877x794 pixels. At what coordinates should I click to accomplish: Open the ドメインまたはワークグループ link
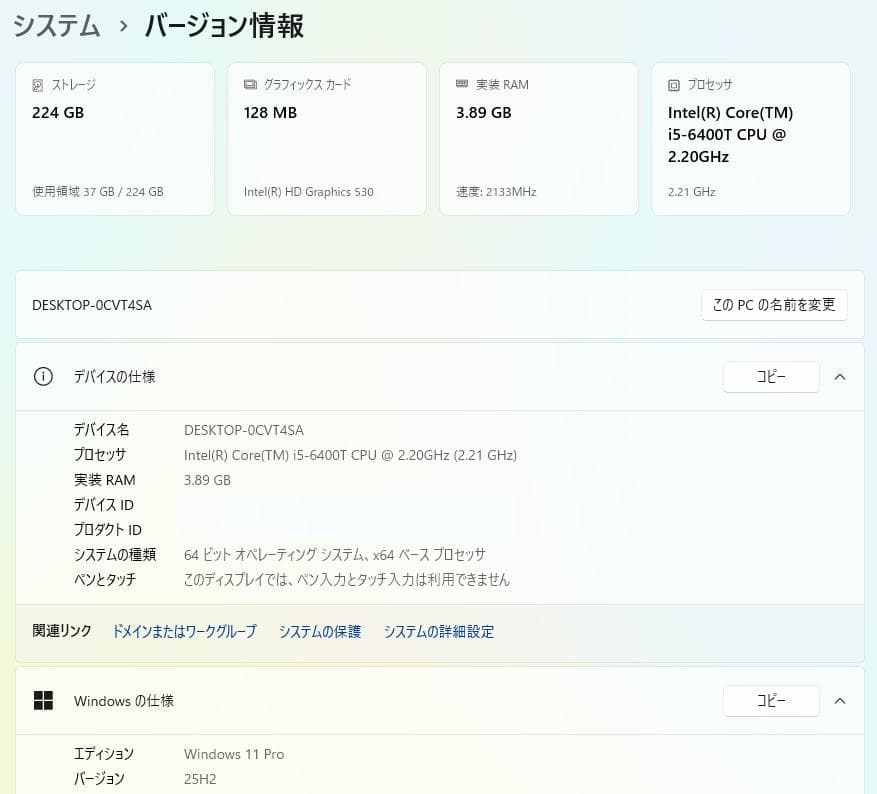point(184,631)
